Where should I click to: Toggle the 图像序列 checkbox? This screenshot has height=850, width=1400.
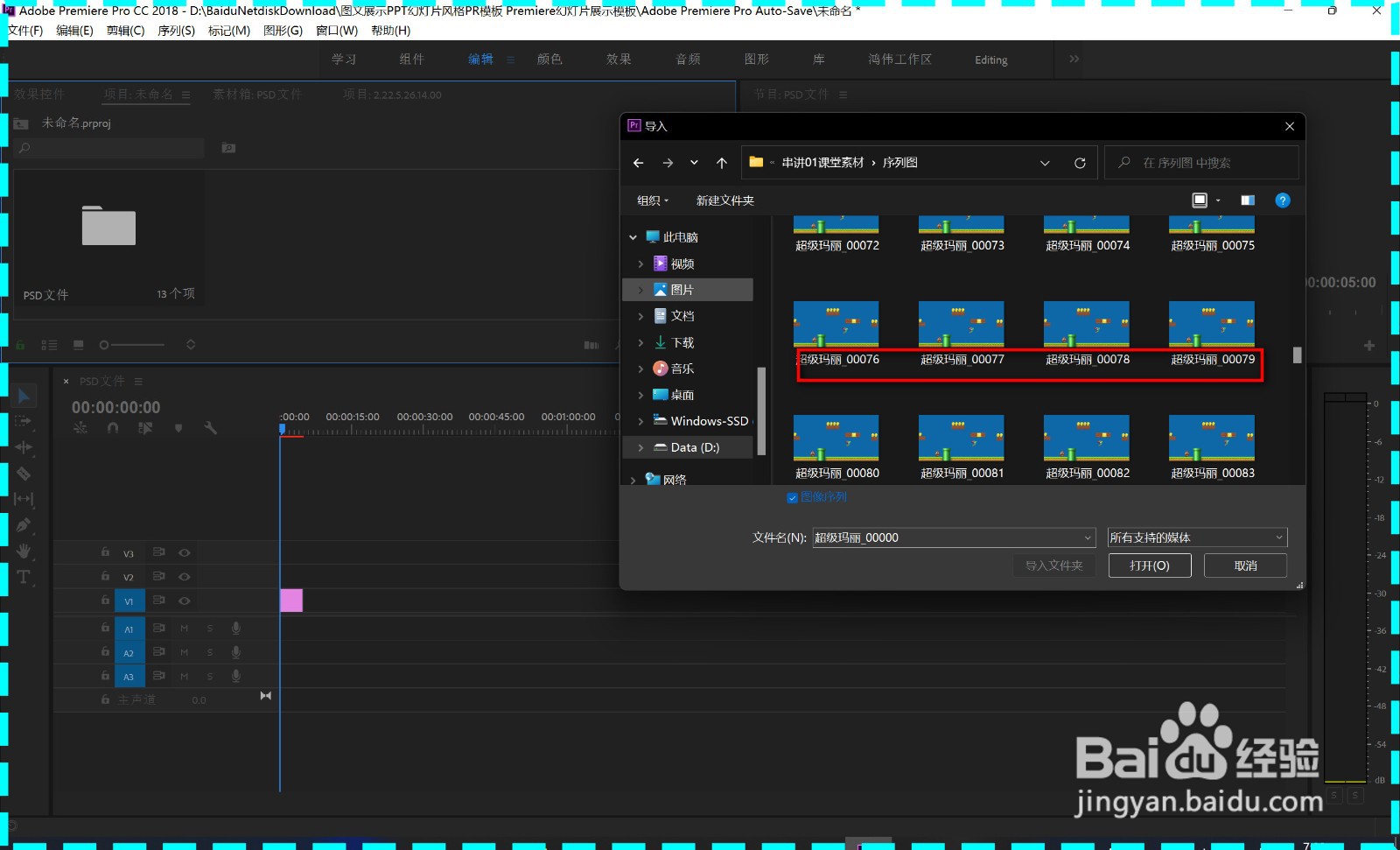click(x=792, y=497)
